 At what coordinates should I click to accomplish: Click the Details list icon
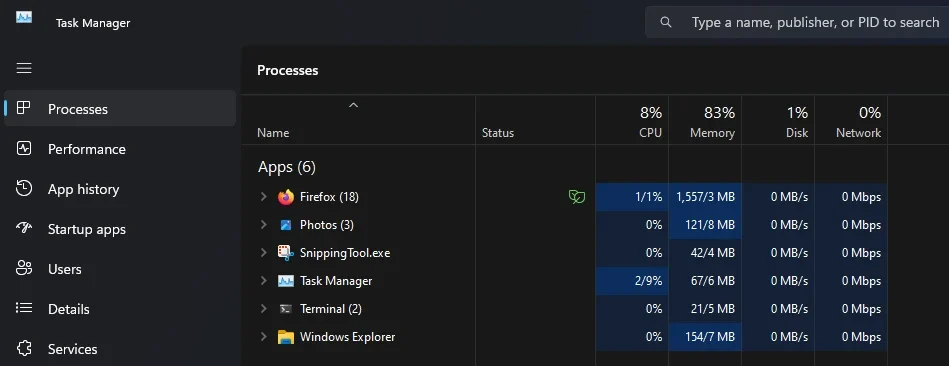24,308
